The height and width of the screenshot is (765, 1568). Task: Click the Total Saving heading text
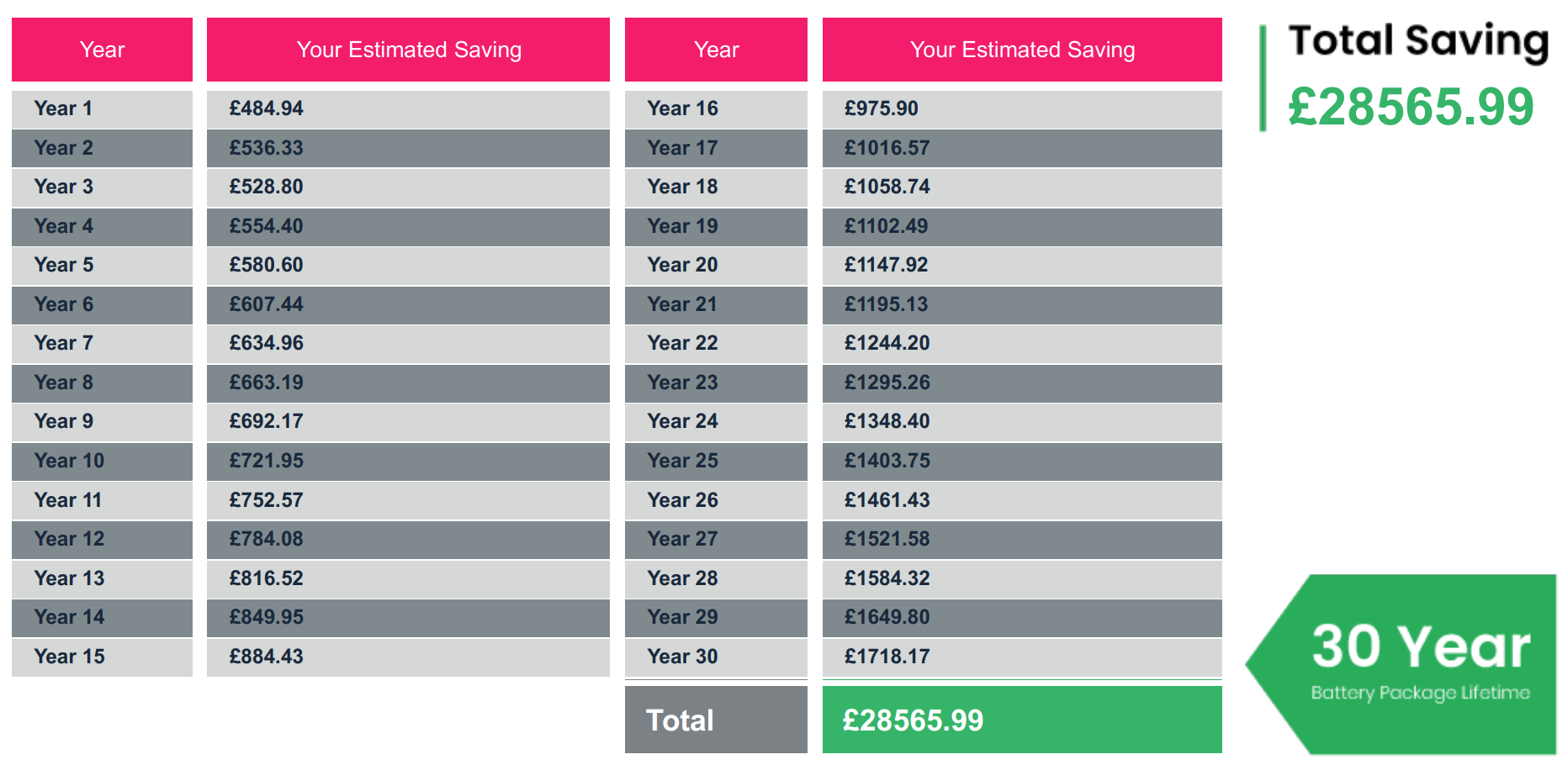[1418, 41]
